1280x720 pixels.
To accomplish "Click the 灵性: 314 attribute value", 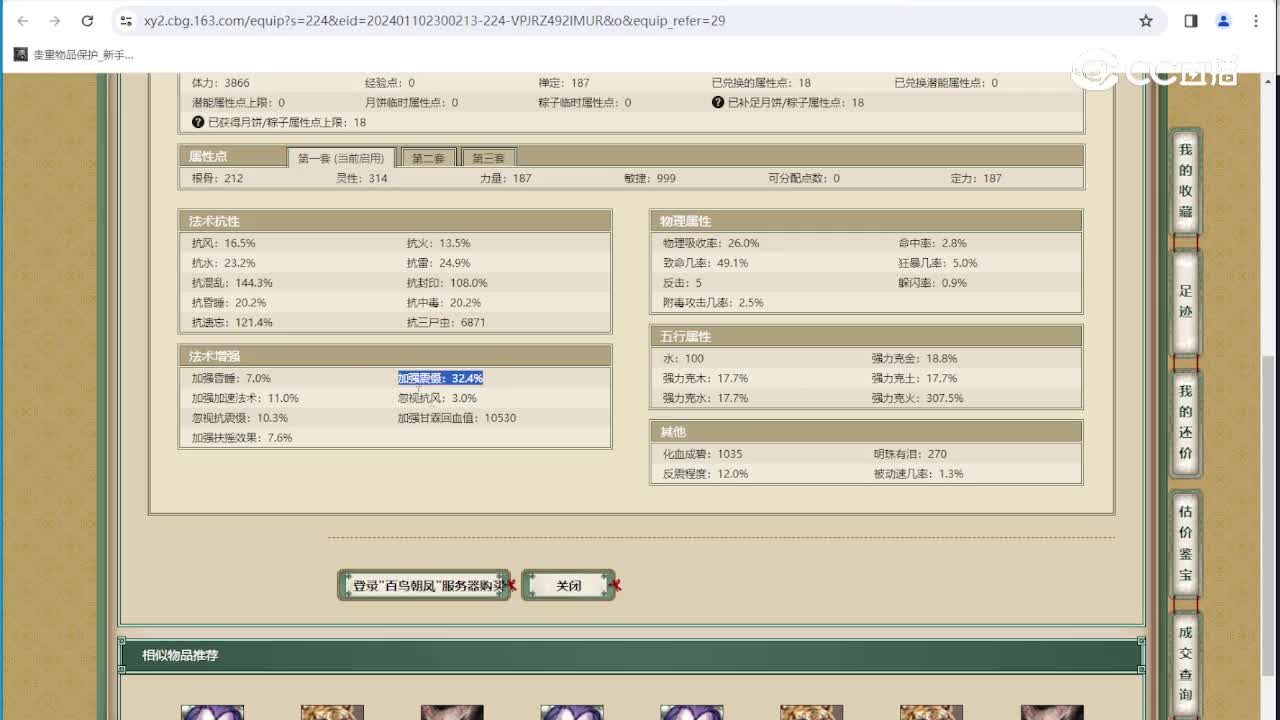I will pyautogui.click(x=362, y=178).
